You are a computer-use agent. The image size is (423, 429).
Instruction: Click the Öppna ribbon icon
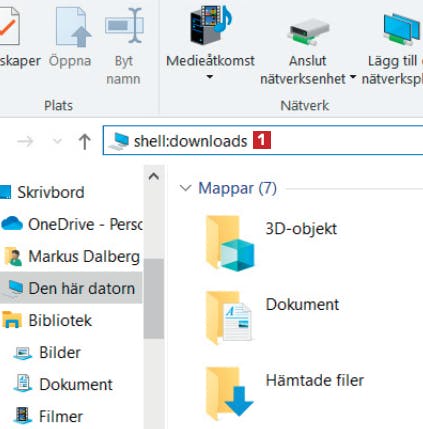click(73, 27)
